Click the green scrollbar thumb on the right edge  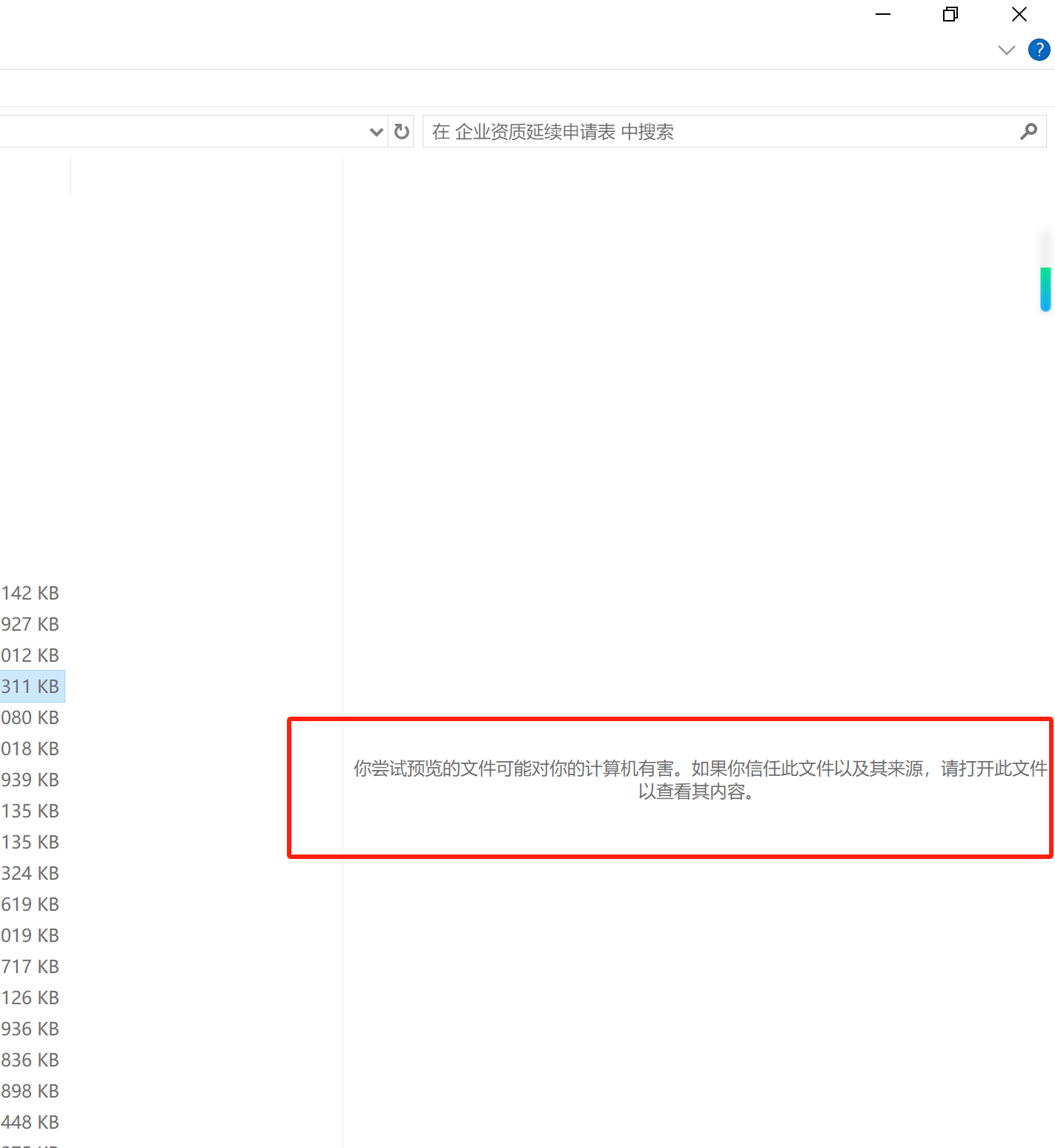pos(1045,289)
